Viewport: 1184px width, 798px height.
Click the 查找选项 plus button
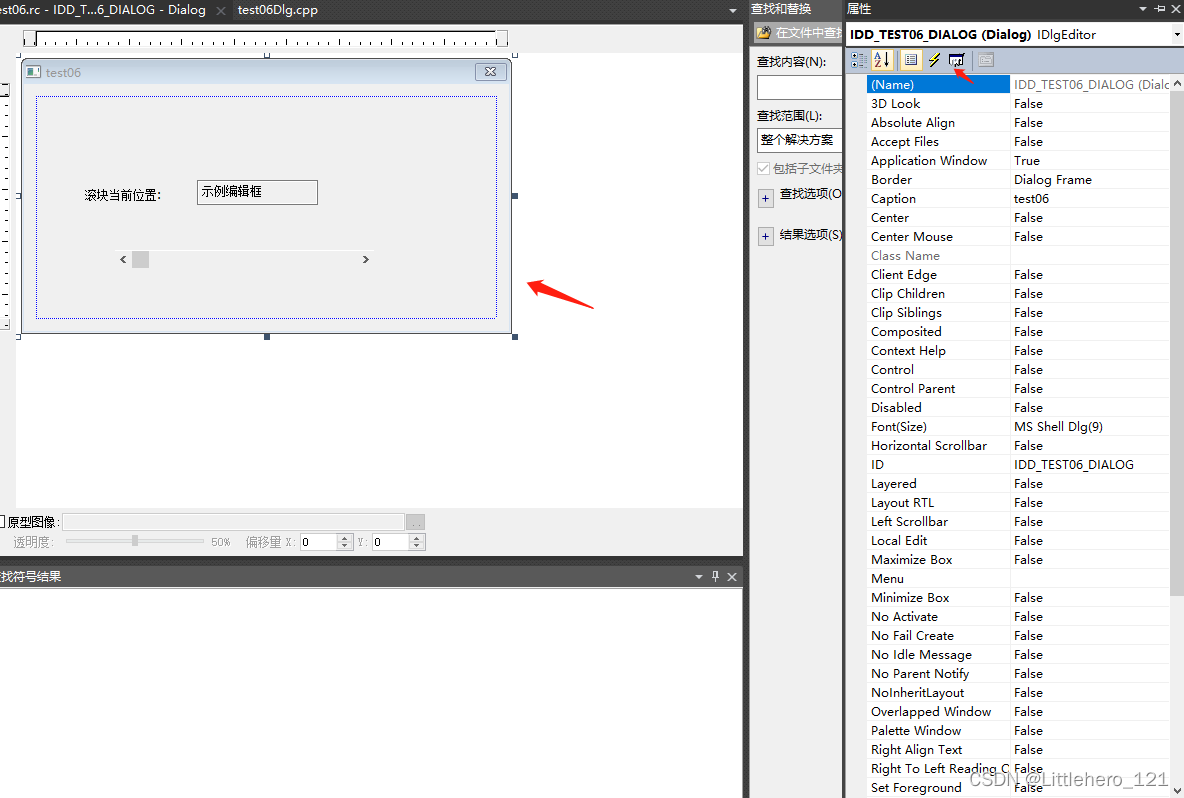point(766,196)
